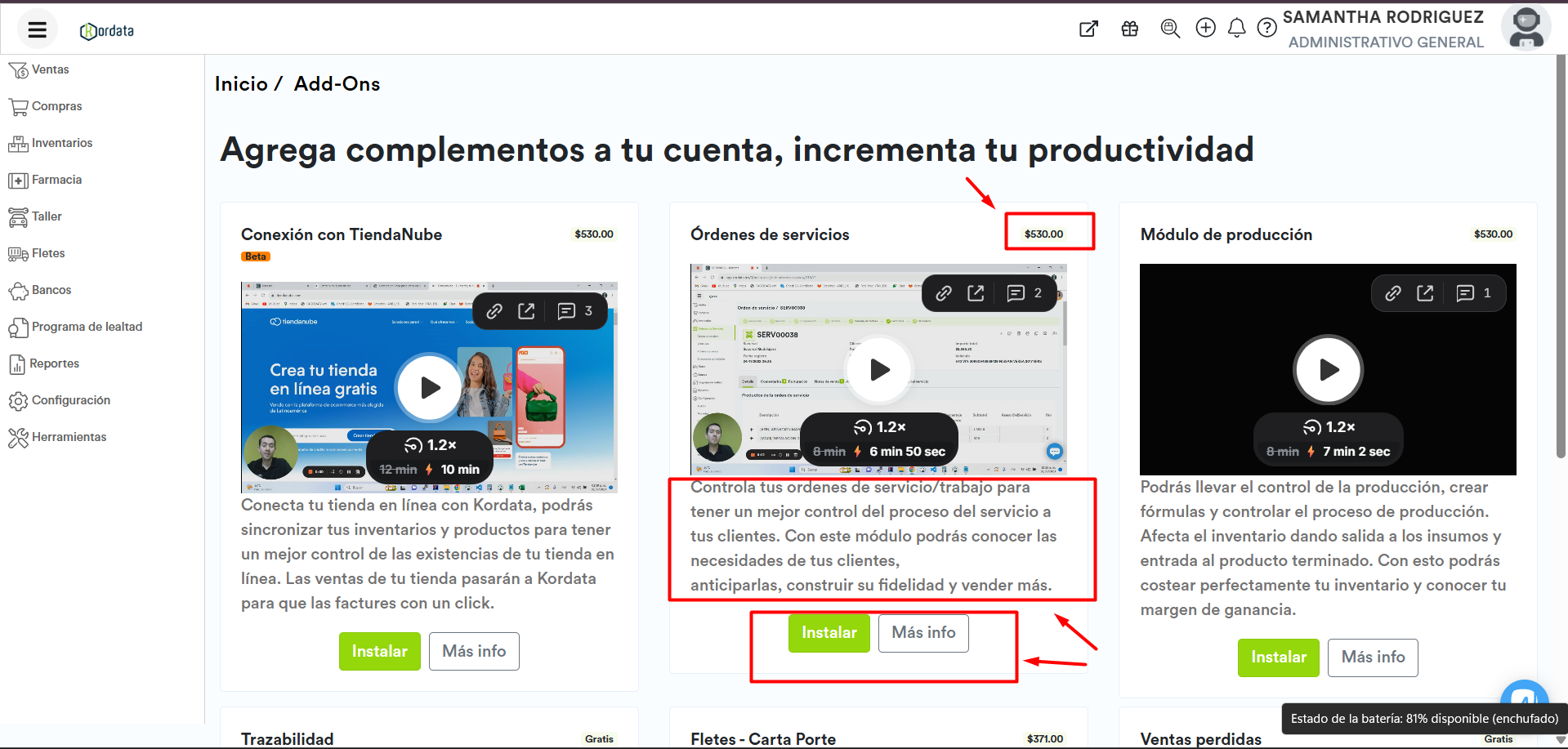Open the TiendaNube video in new tab
This screenshot has height=749, width=1568.
[x=526, y=311]
